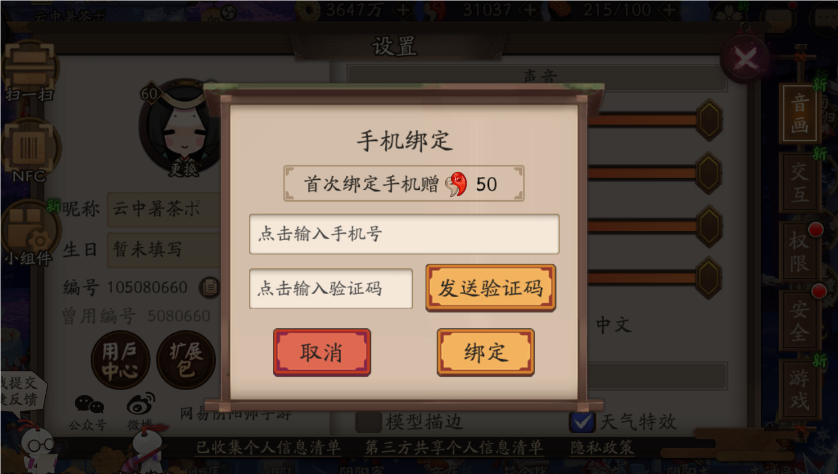Click the top volume slider handle

(x=709, y=120)
